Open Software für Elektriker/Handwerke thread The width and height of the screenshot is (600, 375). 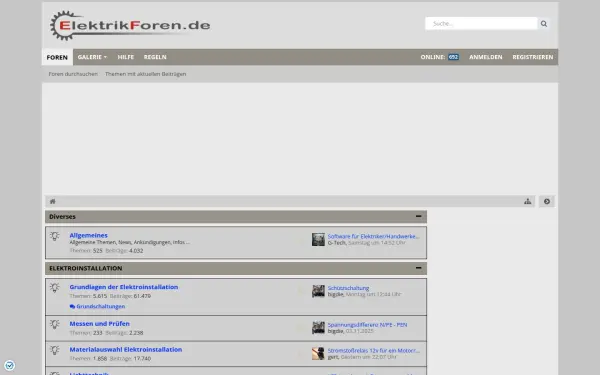click(x=373, y=236)
